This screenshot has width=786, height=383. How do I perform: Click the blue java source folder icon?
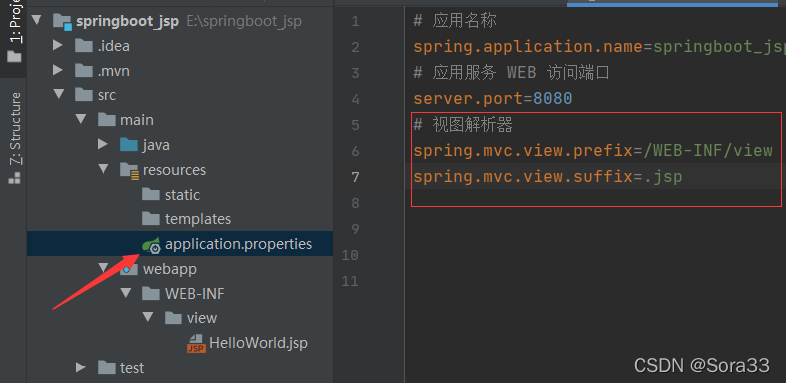click(129, 144)
